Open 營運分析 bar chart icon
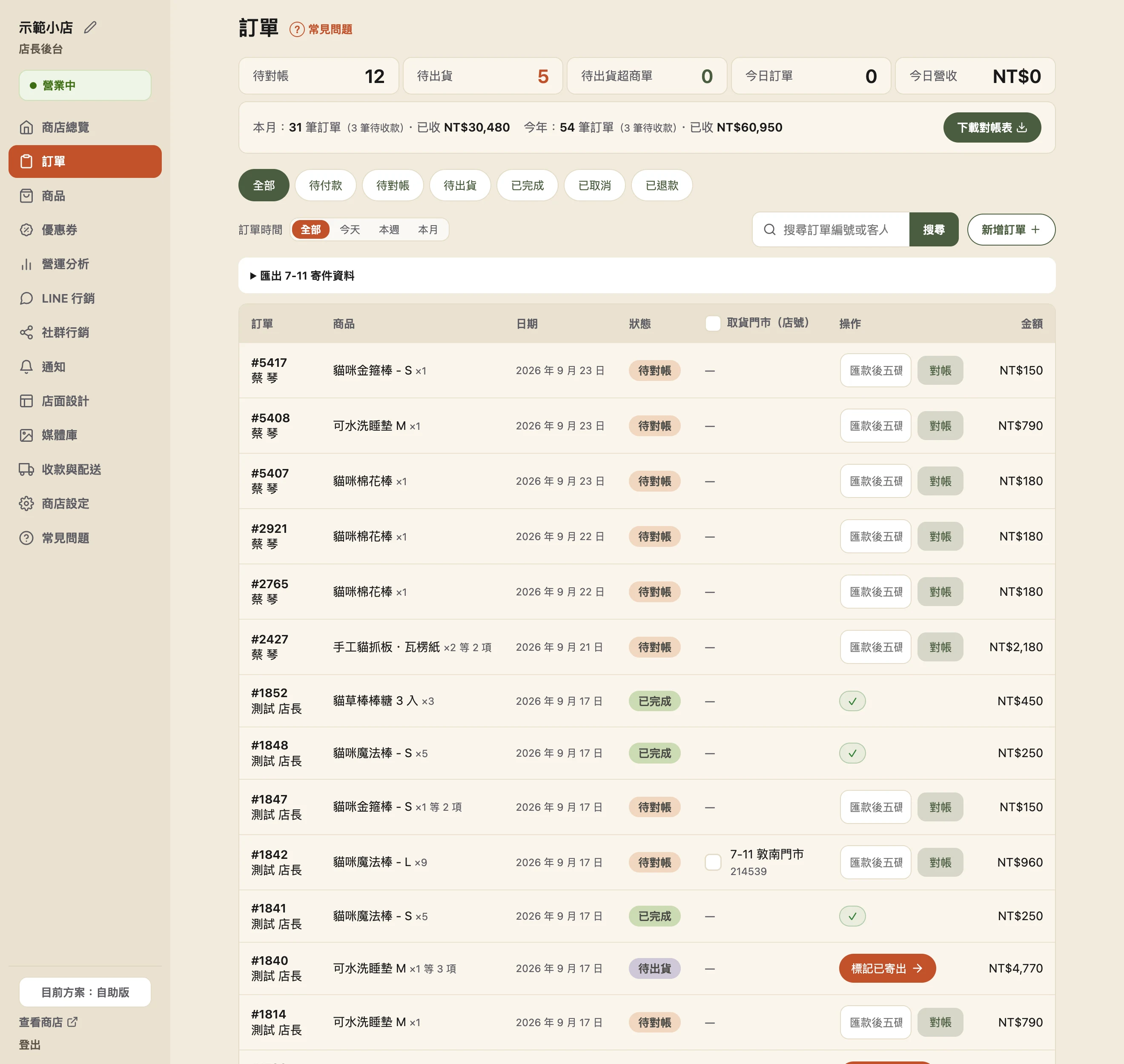The height and width of the screenshot is (1064, 1124). [26, 264]
